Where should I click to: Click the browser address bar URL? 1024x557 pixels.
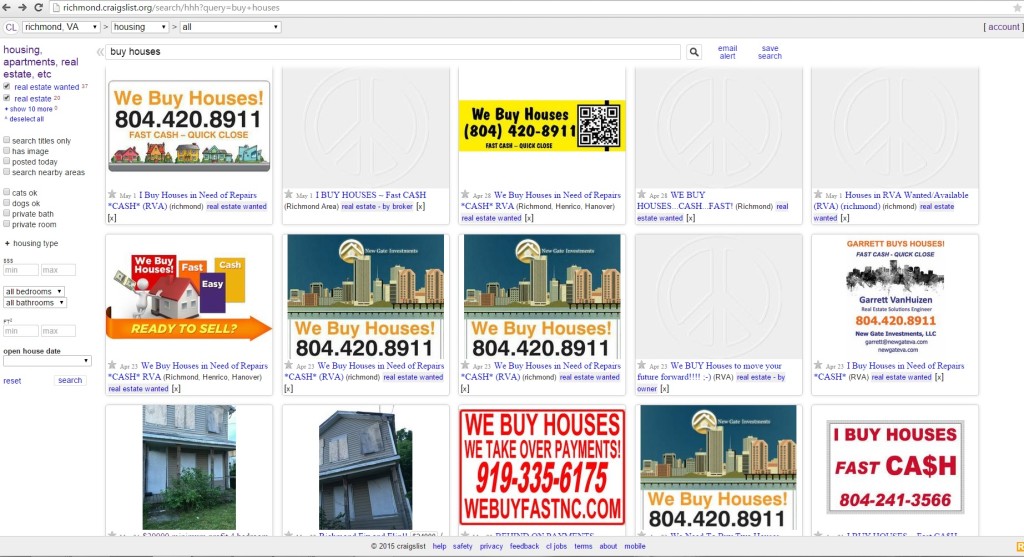171,8
